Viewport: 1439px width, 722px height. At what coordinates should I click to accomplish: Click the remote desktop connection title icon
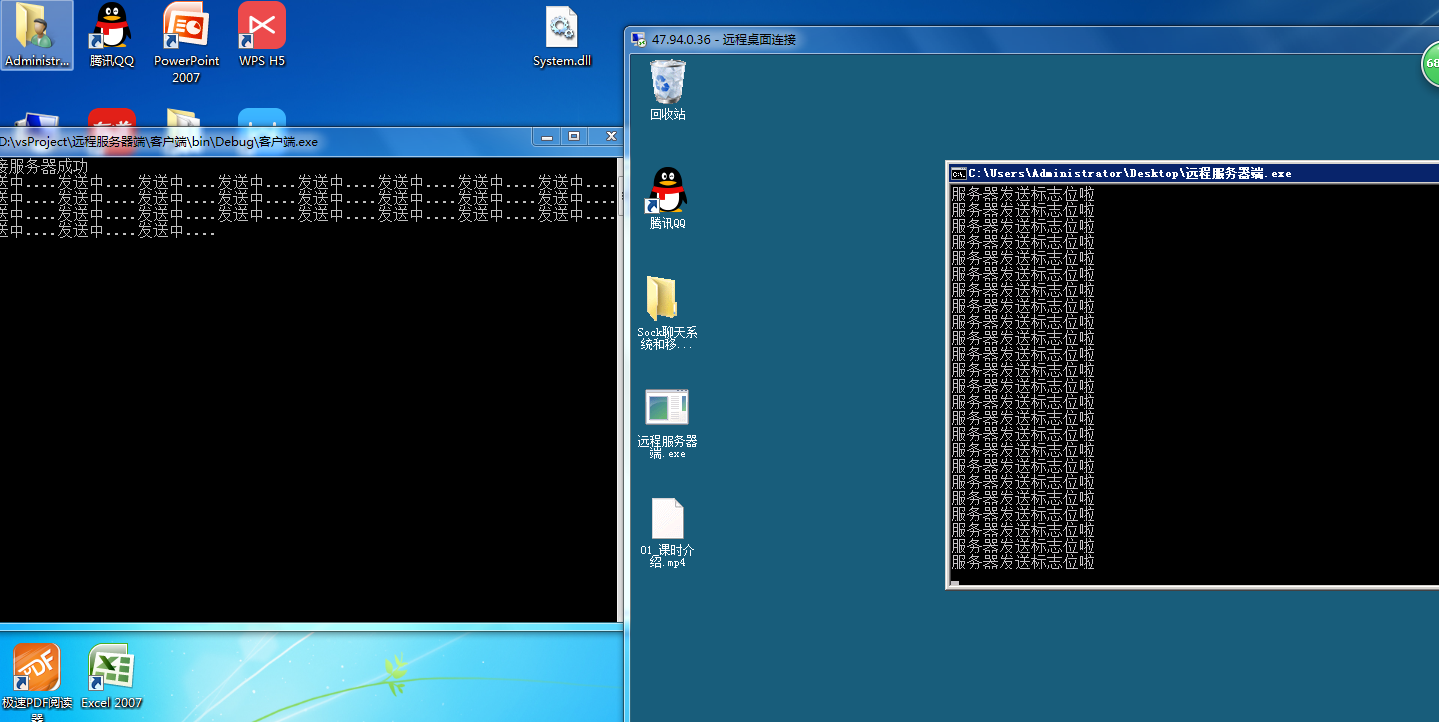point(638,39)
